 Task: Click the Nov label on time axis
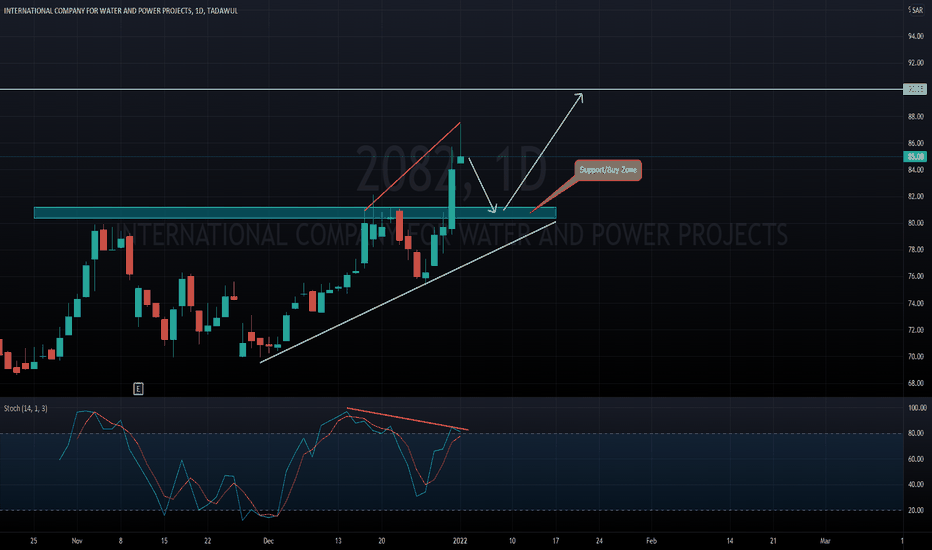[77, 541]
